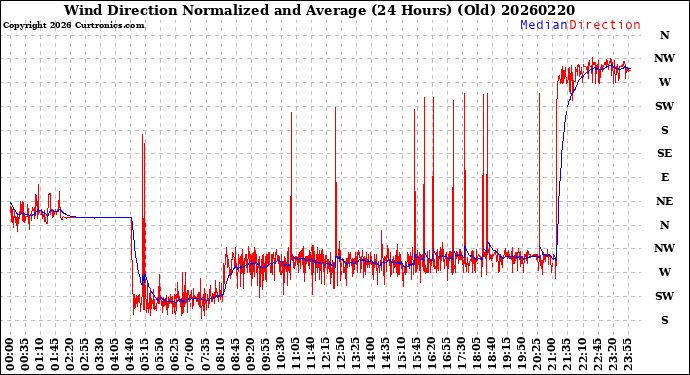Viewport: 690px width, 375px height.
Task: Click the 01:45 time axis label
Action: [x=55, y=355]
